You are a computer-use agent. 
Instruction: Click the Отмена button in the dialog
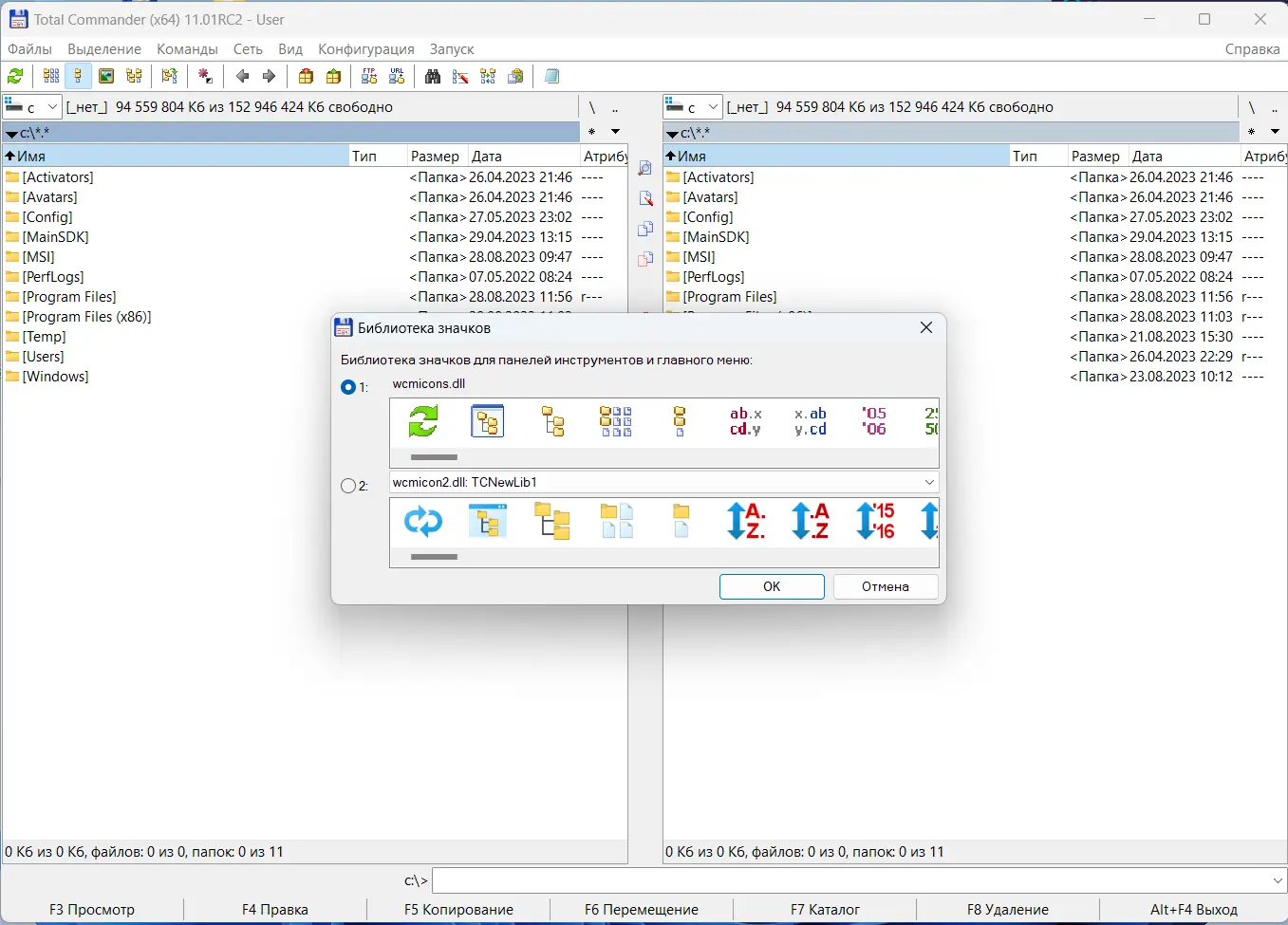click(886, 586)
